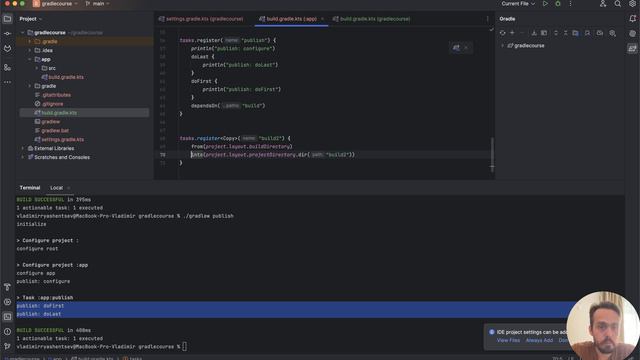Expand the .gradle folder
640x360 pixels.
pos(30,42)
